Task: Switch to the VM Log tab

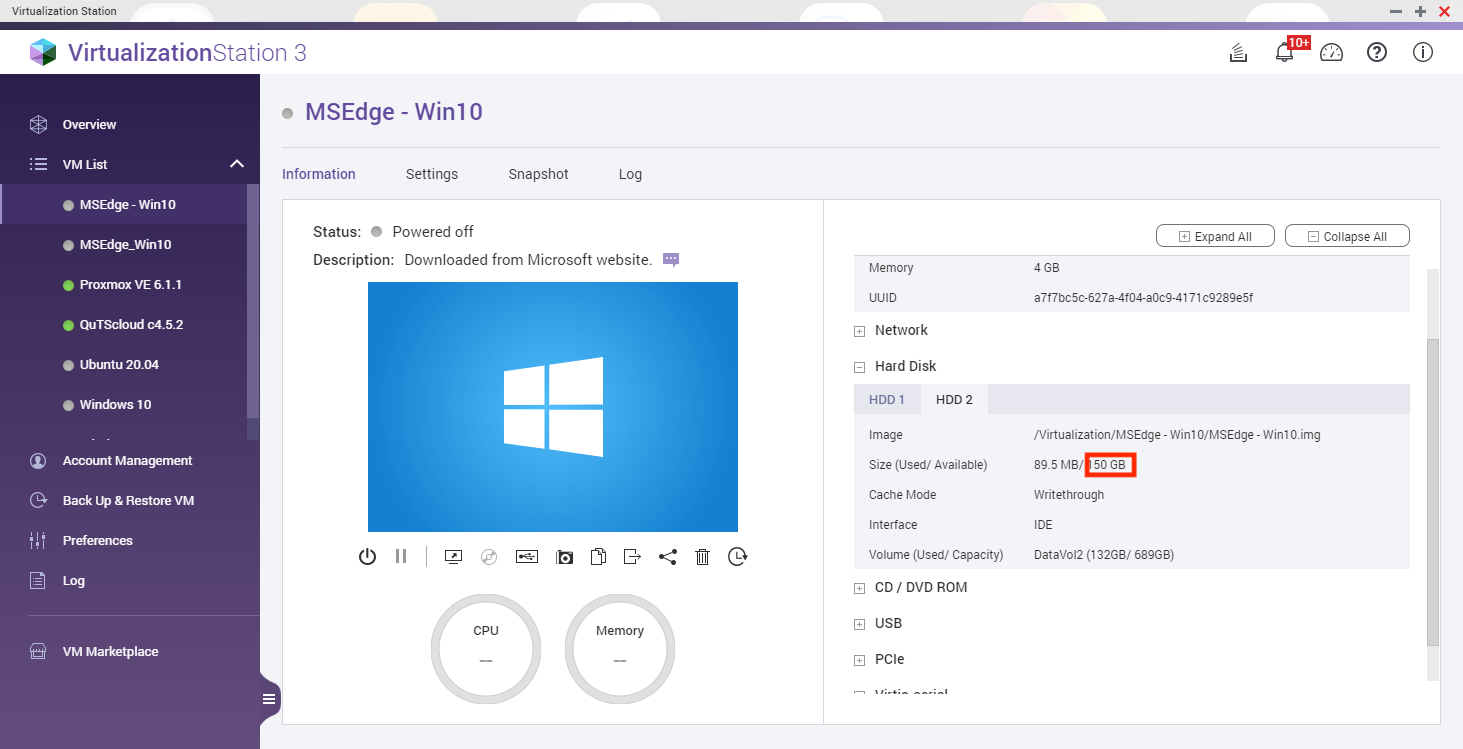Action: [630, 174]
